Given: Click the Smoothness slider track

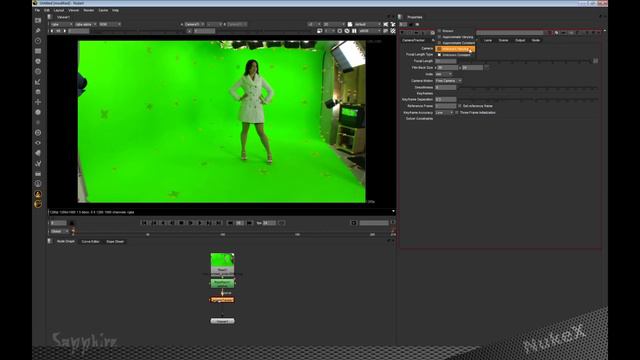Looking at the screenshot, I should 528,87.
